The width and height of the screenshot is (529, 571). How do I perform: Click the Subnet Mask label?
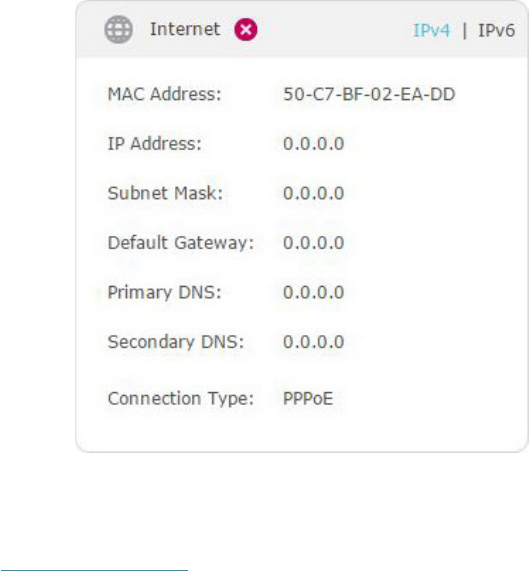(x=165, y=193)
